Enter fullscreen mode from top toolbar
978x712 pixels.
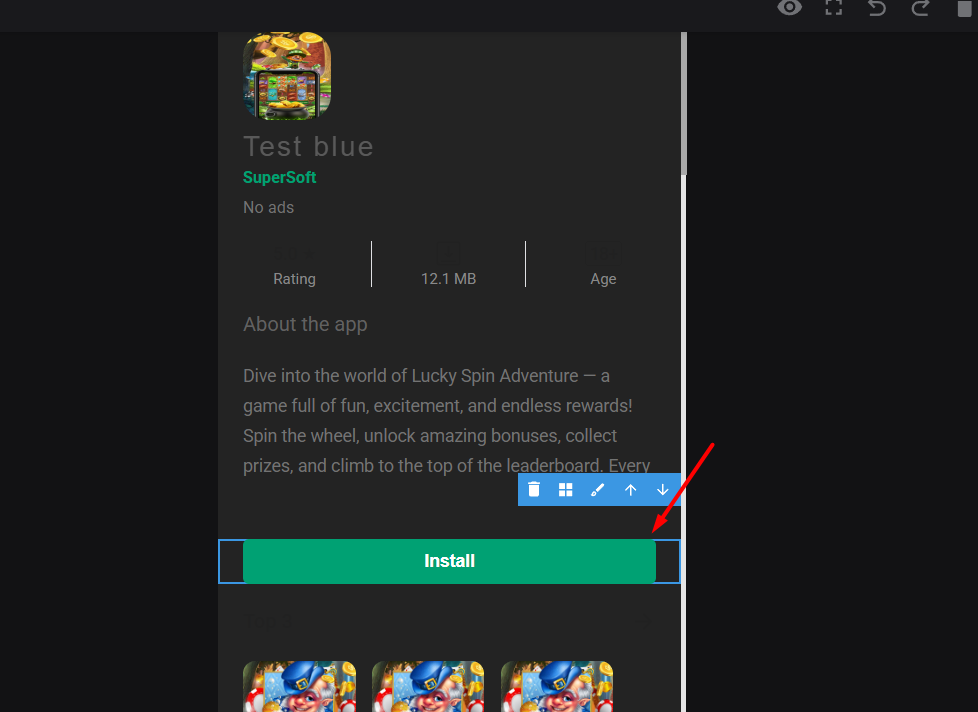[833, 9]
